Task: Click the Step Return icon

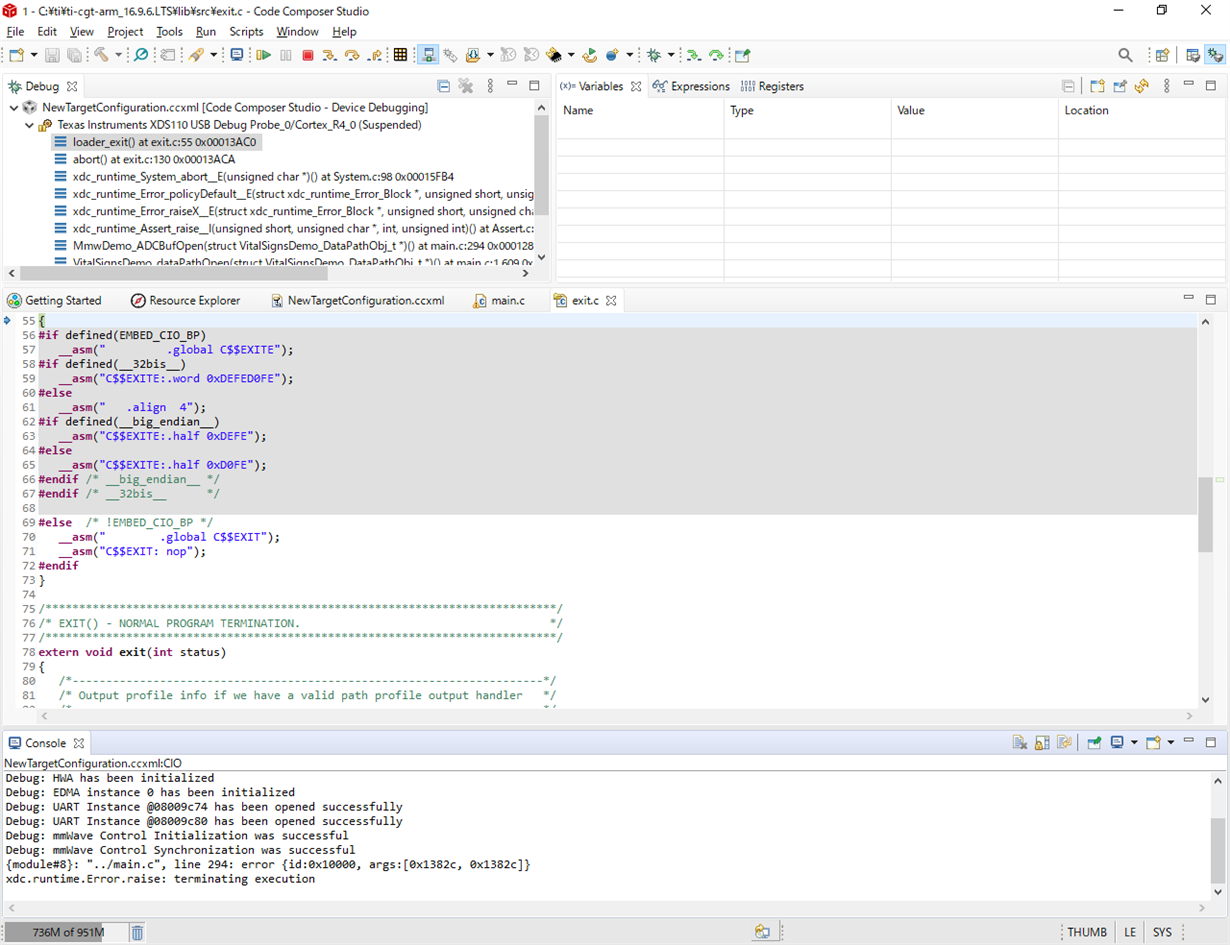Action: [x=374, y=55]
